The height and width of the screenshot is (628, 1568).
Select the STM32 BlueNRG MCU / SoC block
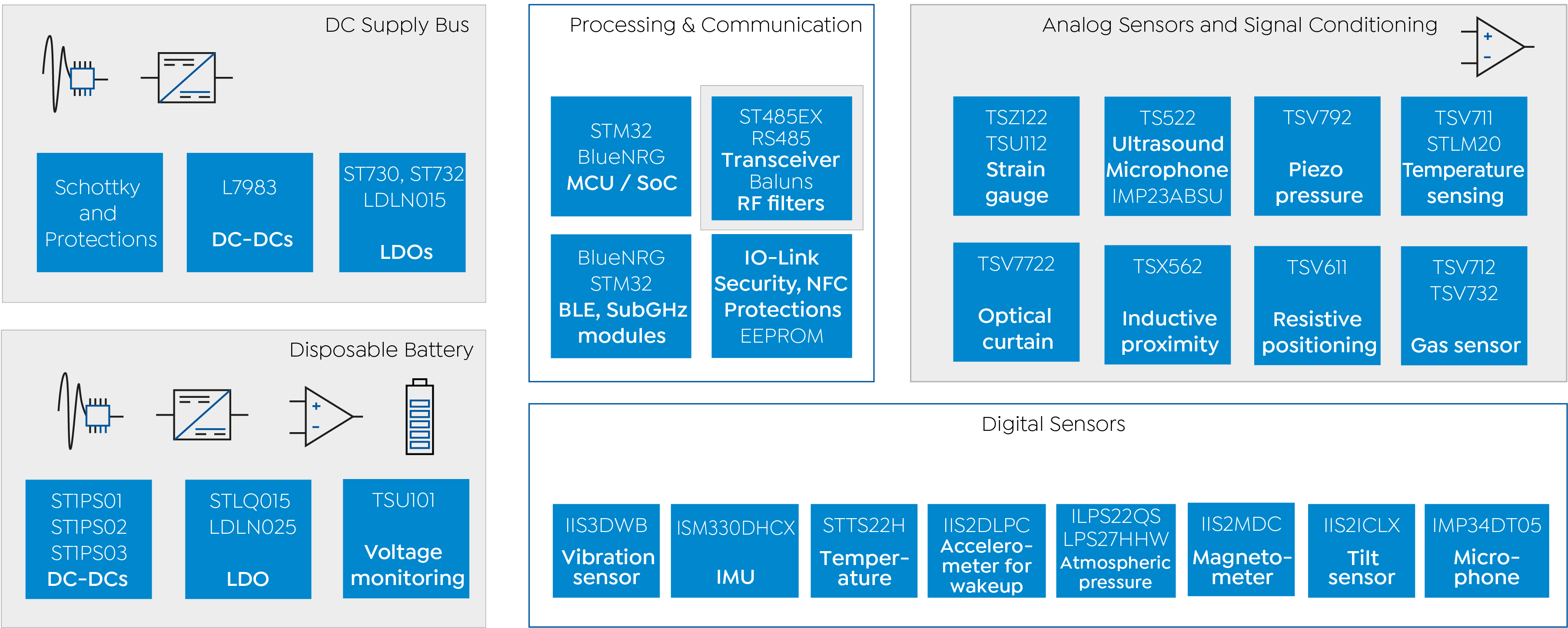(x=621, y=156)
